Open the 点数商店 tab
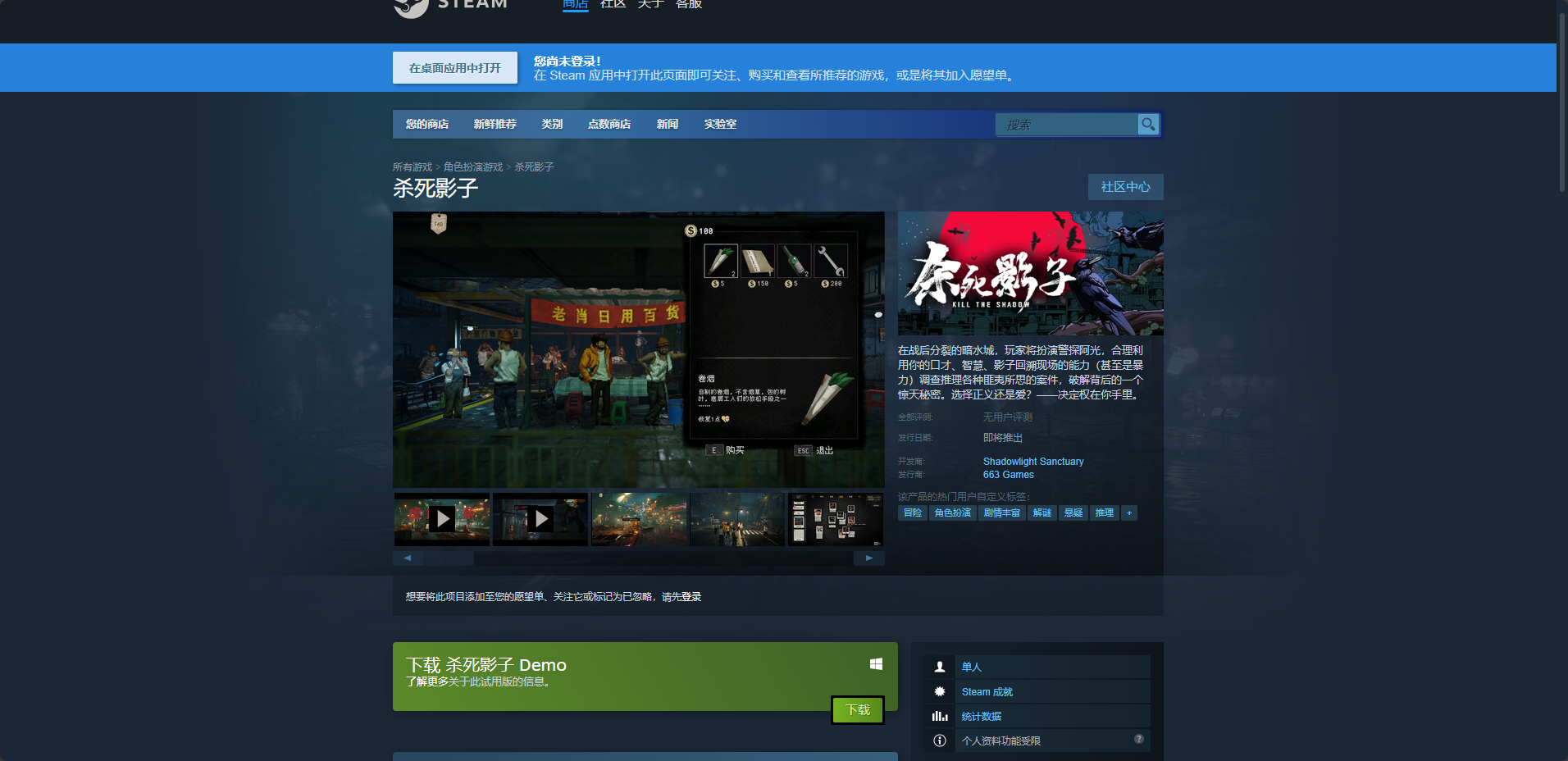1568x761 pixels. coord(609,124)
